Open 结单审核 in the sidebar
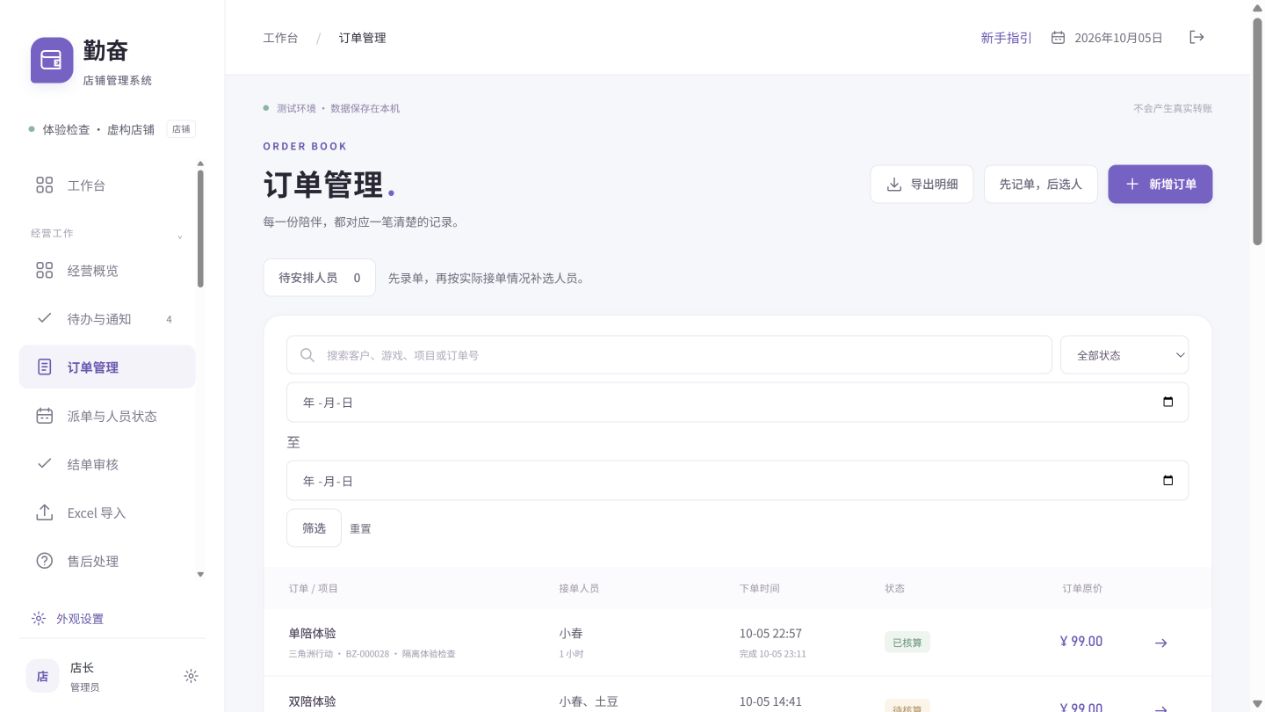Image resolution: width=1265 pixels, height=712 pixels. [x=107, y=464]
